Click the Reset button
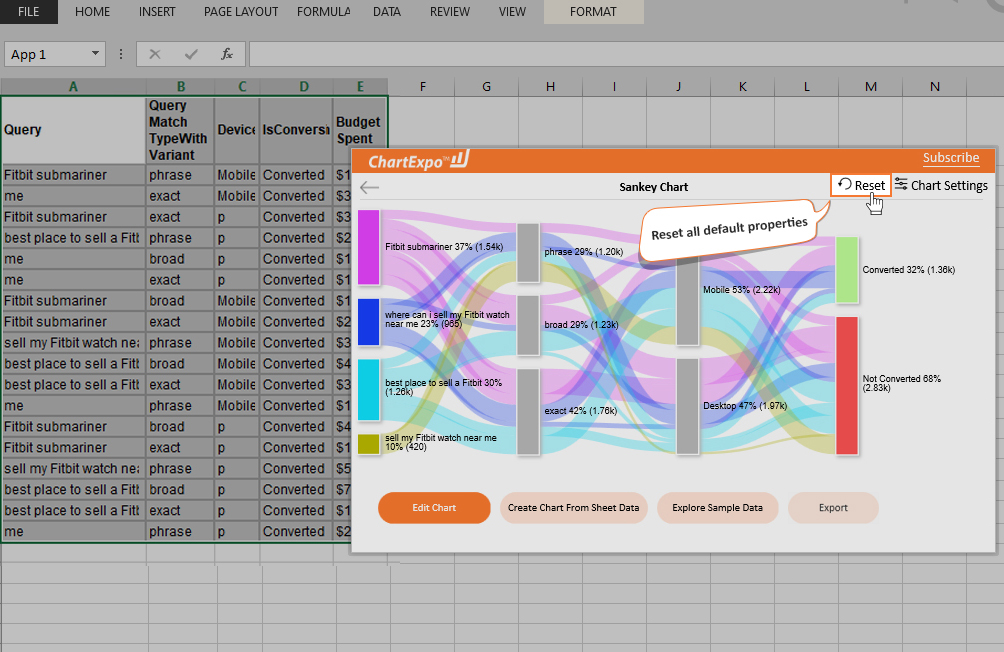Image resolution: width=1004 pixels, height=652 pixels. [861, 185]
